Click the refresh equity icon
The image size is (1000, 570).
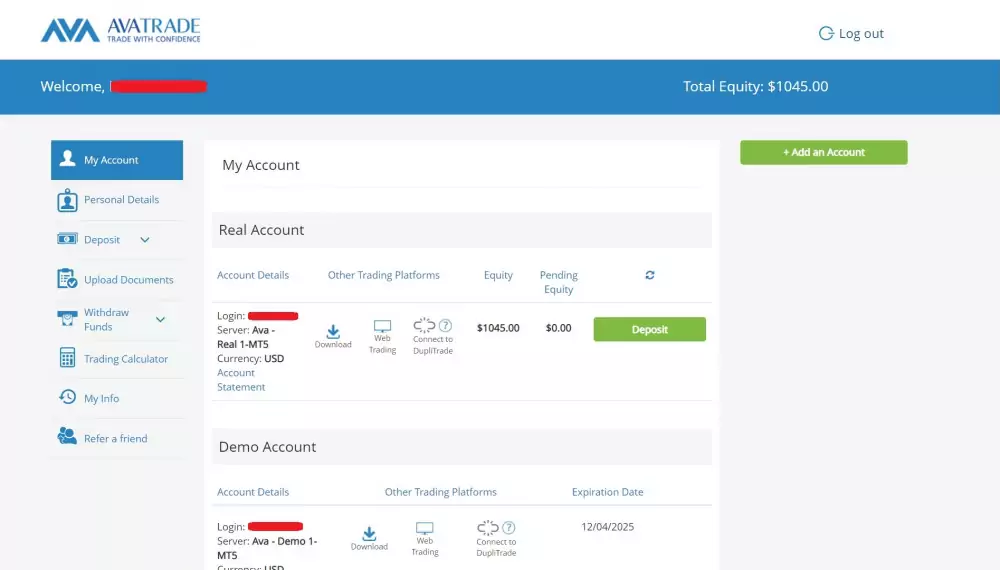(x=650, y=275)
